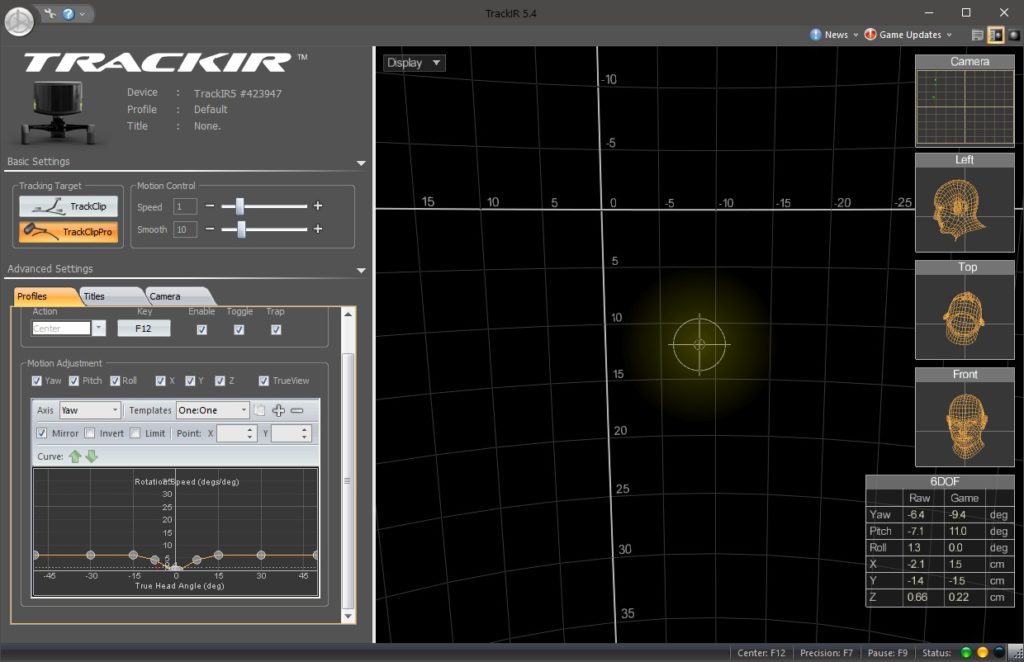Click the Left head view thumbnail

pos(965,203)
